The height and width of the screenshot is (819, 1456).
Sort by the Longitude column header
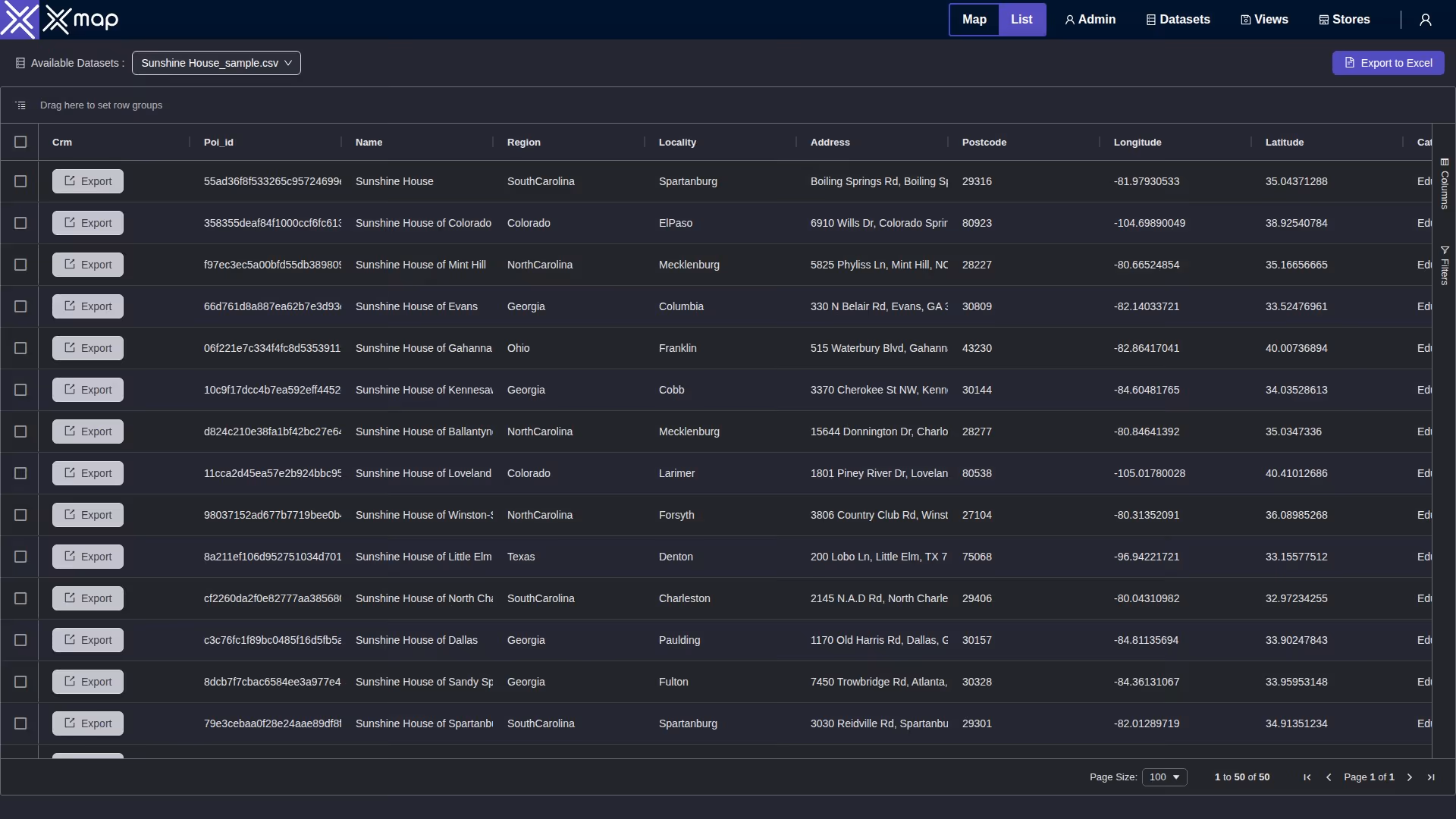[1137, 143]
